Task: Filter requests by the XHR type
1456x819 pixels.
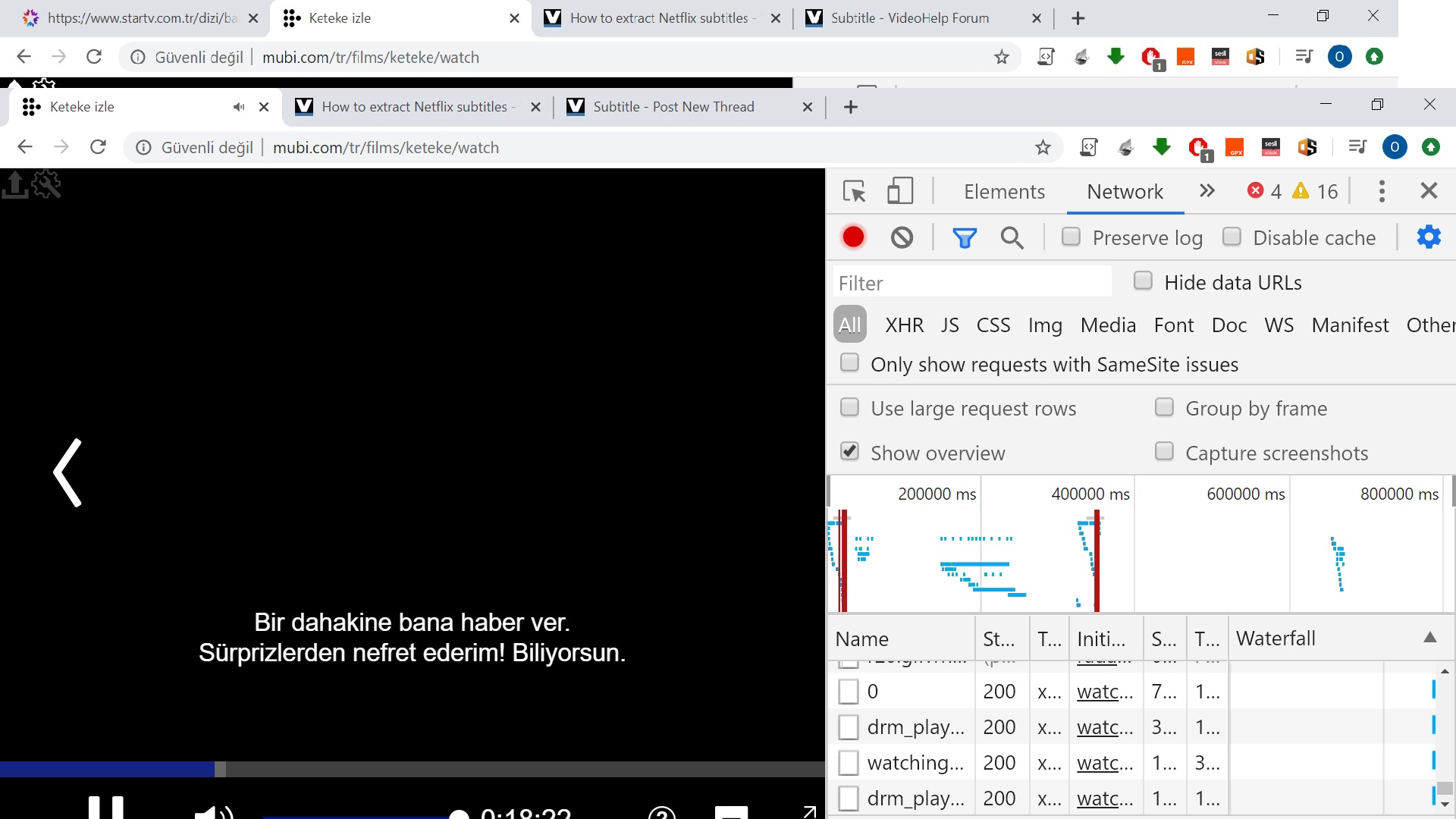Action: (x=904, y=325)
